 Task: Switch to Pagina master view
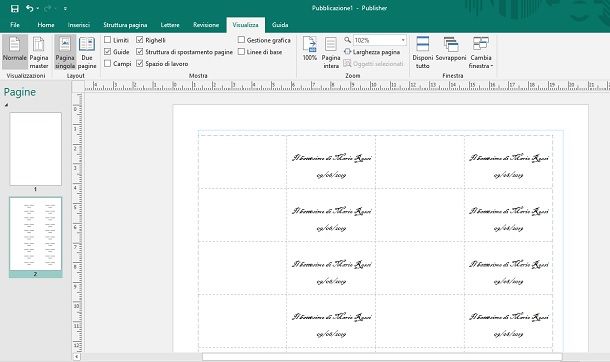pos(39,52)
